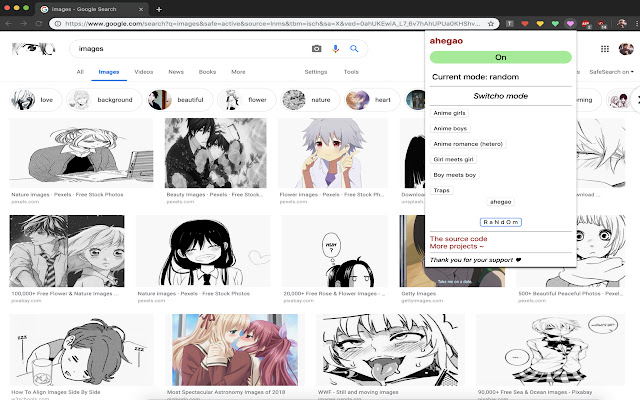640x400 pixels.
Task: Select Girl meets girl mode
Action: (453, 160)
